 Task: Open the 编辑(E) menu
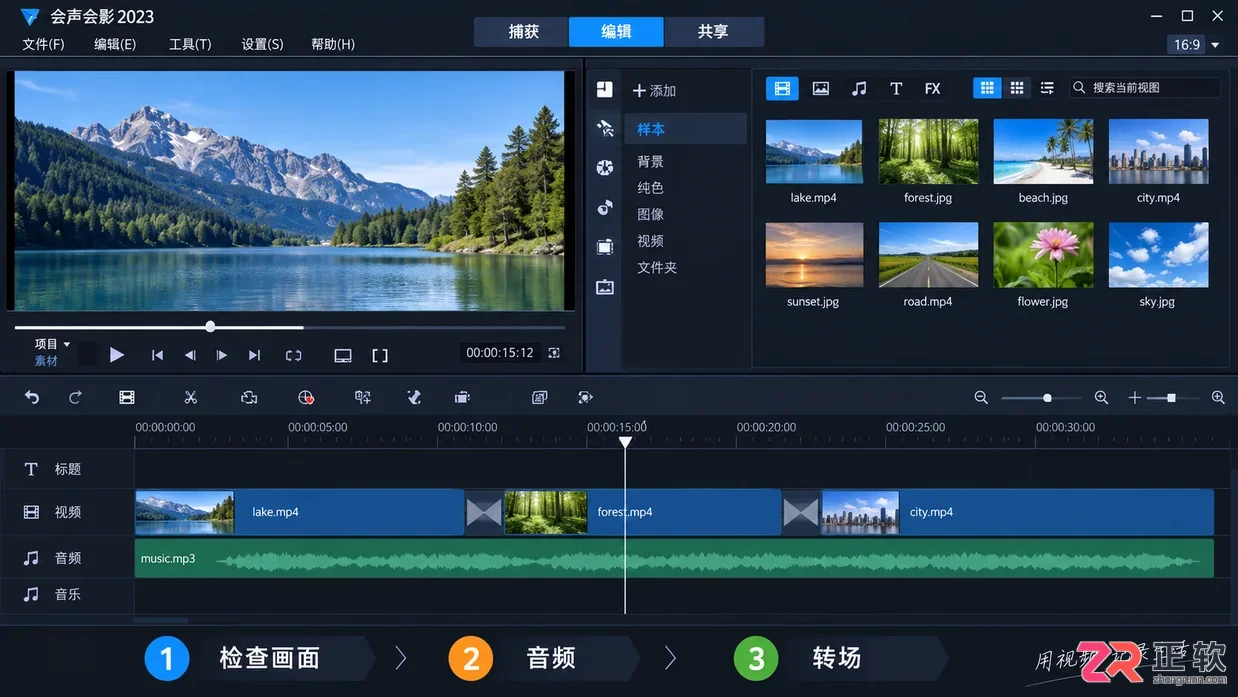(115, 44)
